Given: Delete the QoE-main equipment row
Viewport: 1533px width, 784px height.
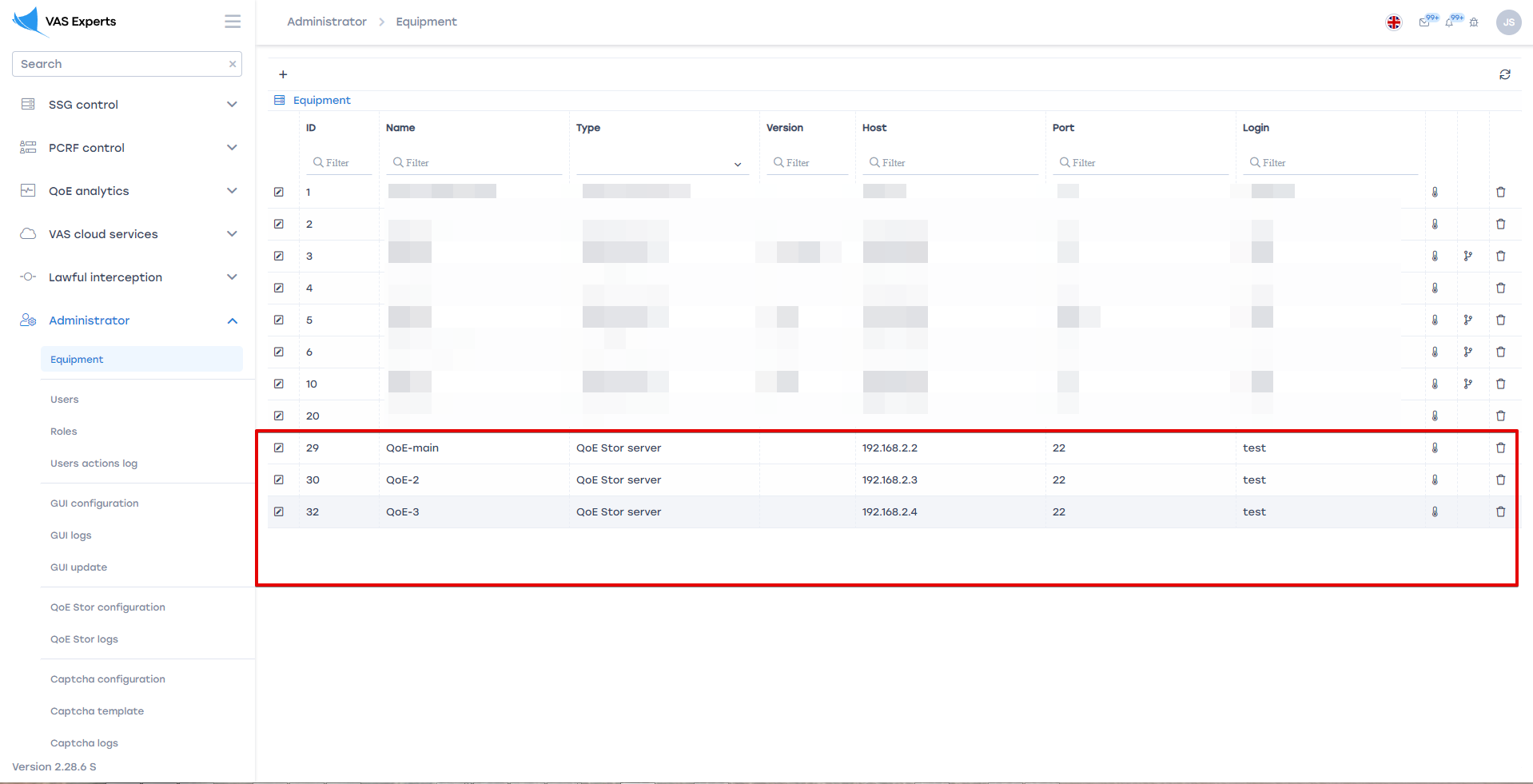Looking at the screenshot, I should point(1500,448).
